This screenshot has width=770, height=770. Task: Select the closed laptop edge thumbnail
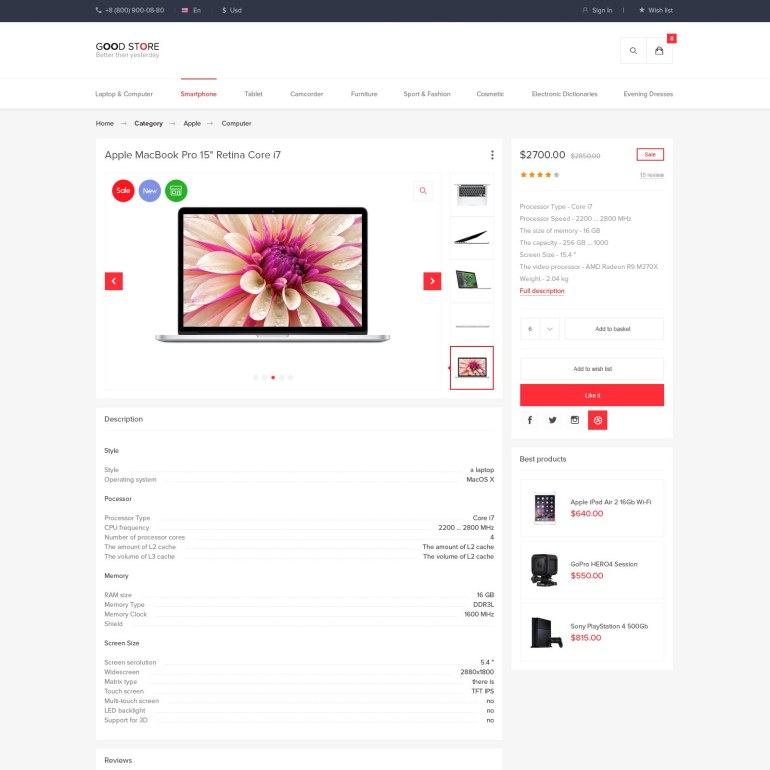pyautogui.click(x=471, y=325)
